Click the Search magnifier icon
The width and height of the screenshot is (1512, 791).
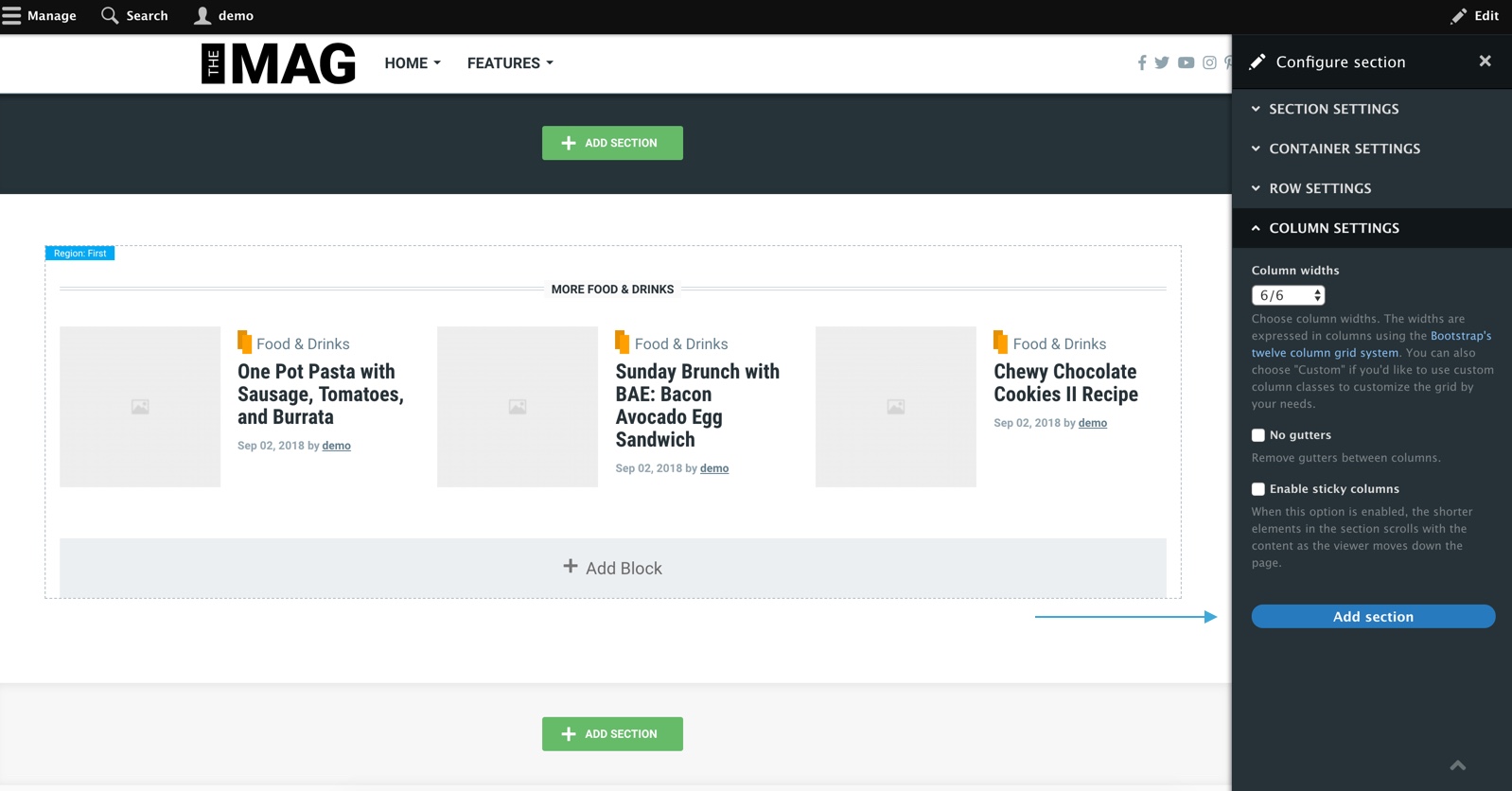click(x=110, y=15)
